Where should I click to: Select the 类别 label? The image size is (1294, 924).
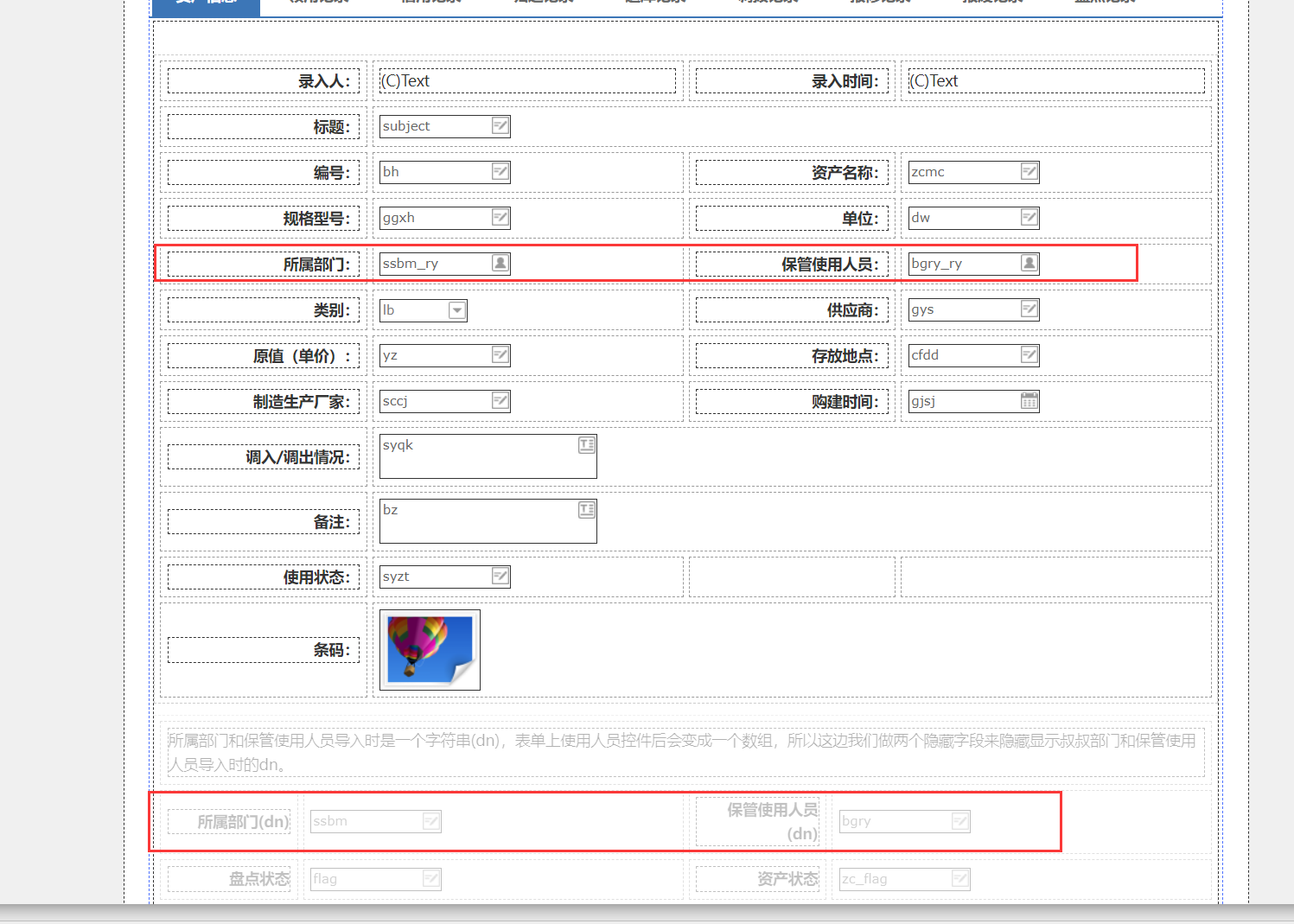click(x=264, y=310)
